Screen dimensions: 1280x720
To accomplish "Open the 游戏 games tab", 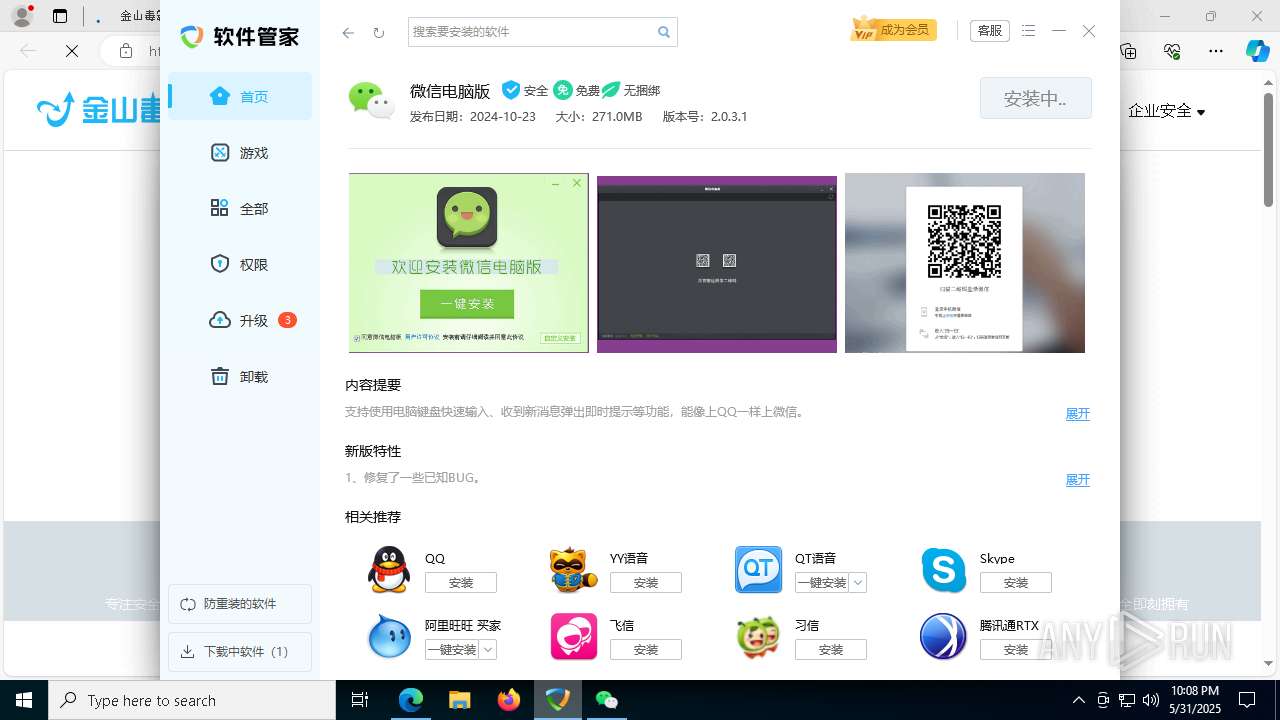I will 240,153.
